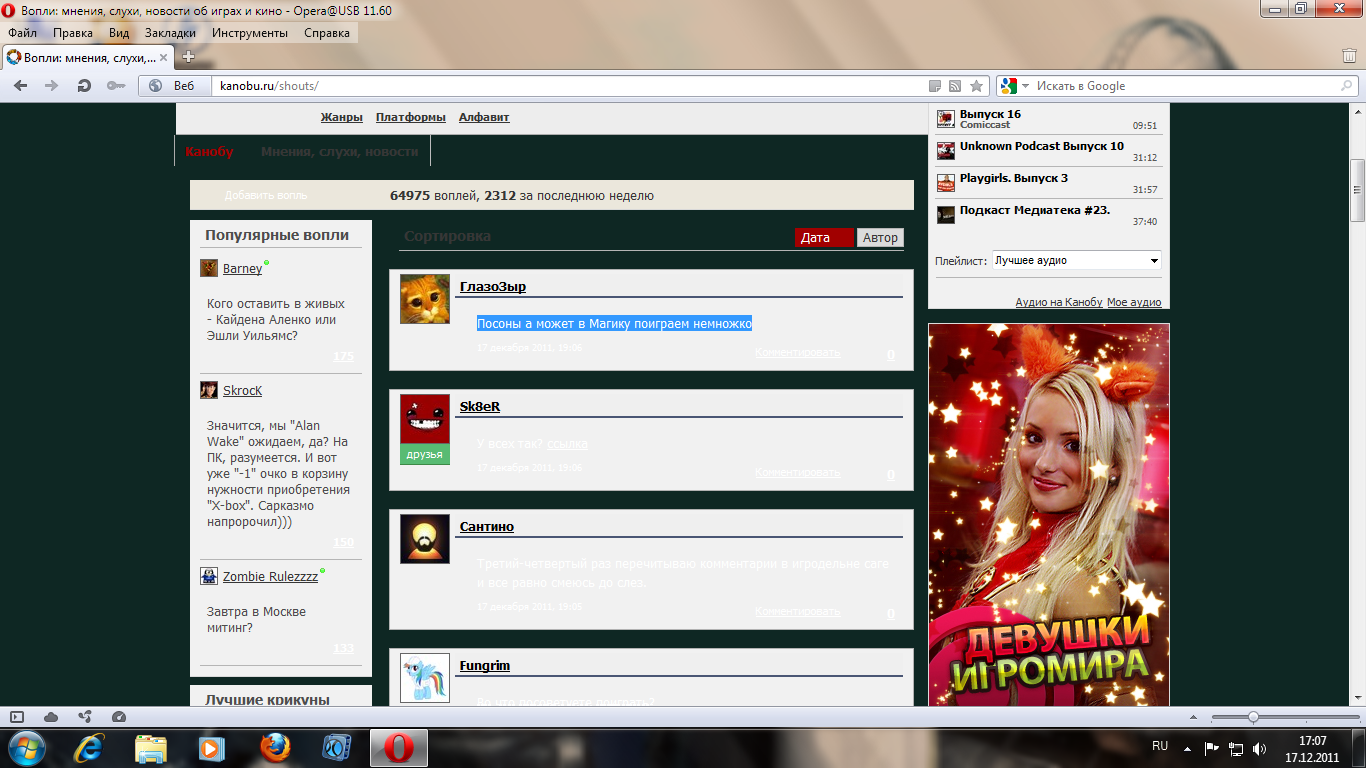Follow the Жанры link
The height and width of the screenshot is (768, 1366).
click(342, 117)
